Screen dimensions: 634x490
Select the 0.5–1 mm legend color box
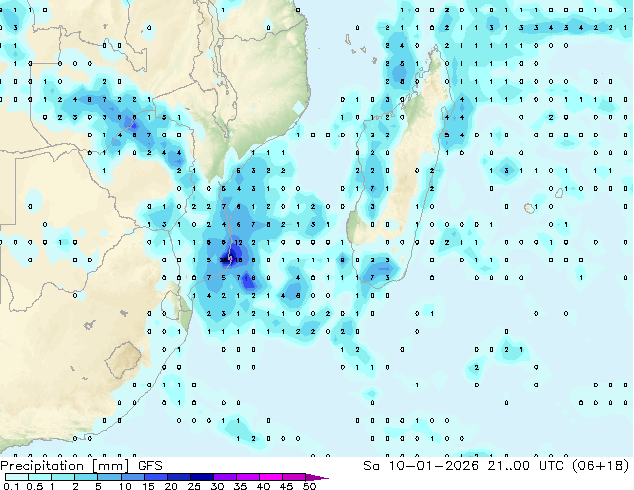[x=40, y=477]
